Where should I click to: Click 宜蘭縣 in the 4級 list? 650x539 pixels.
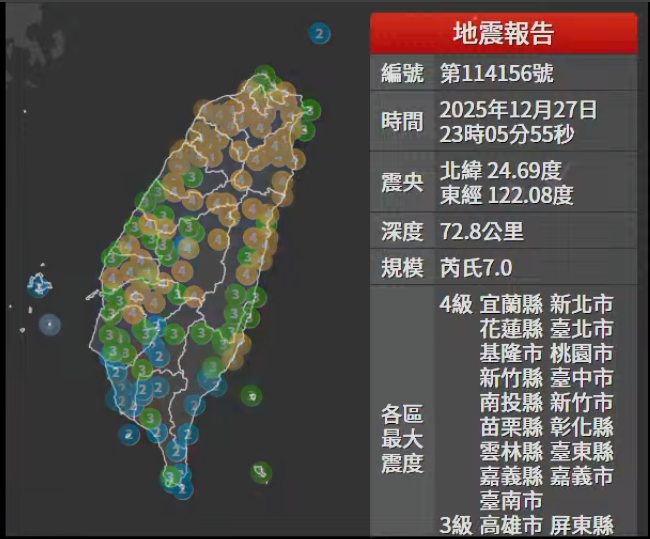pyautogui.click(x=511, y=304)
